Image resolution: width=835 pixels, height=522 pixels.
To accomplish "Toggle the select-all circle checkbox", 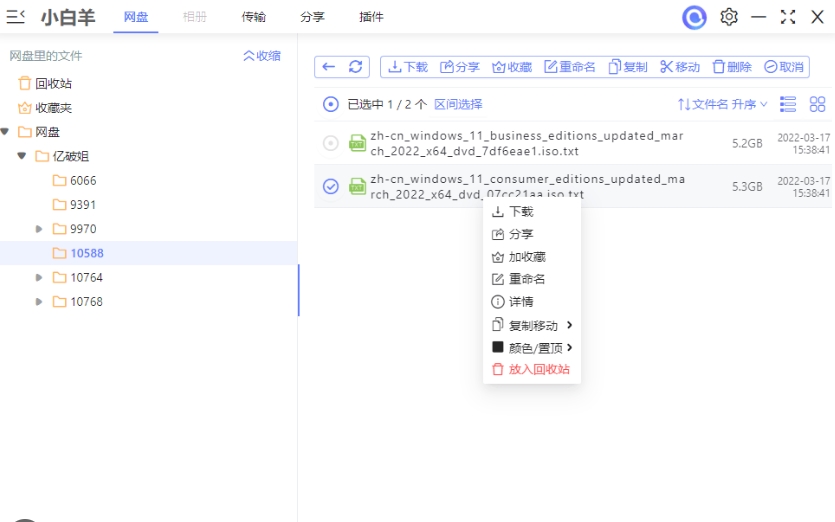I will (331, 104).
